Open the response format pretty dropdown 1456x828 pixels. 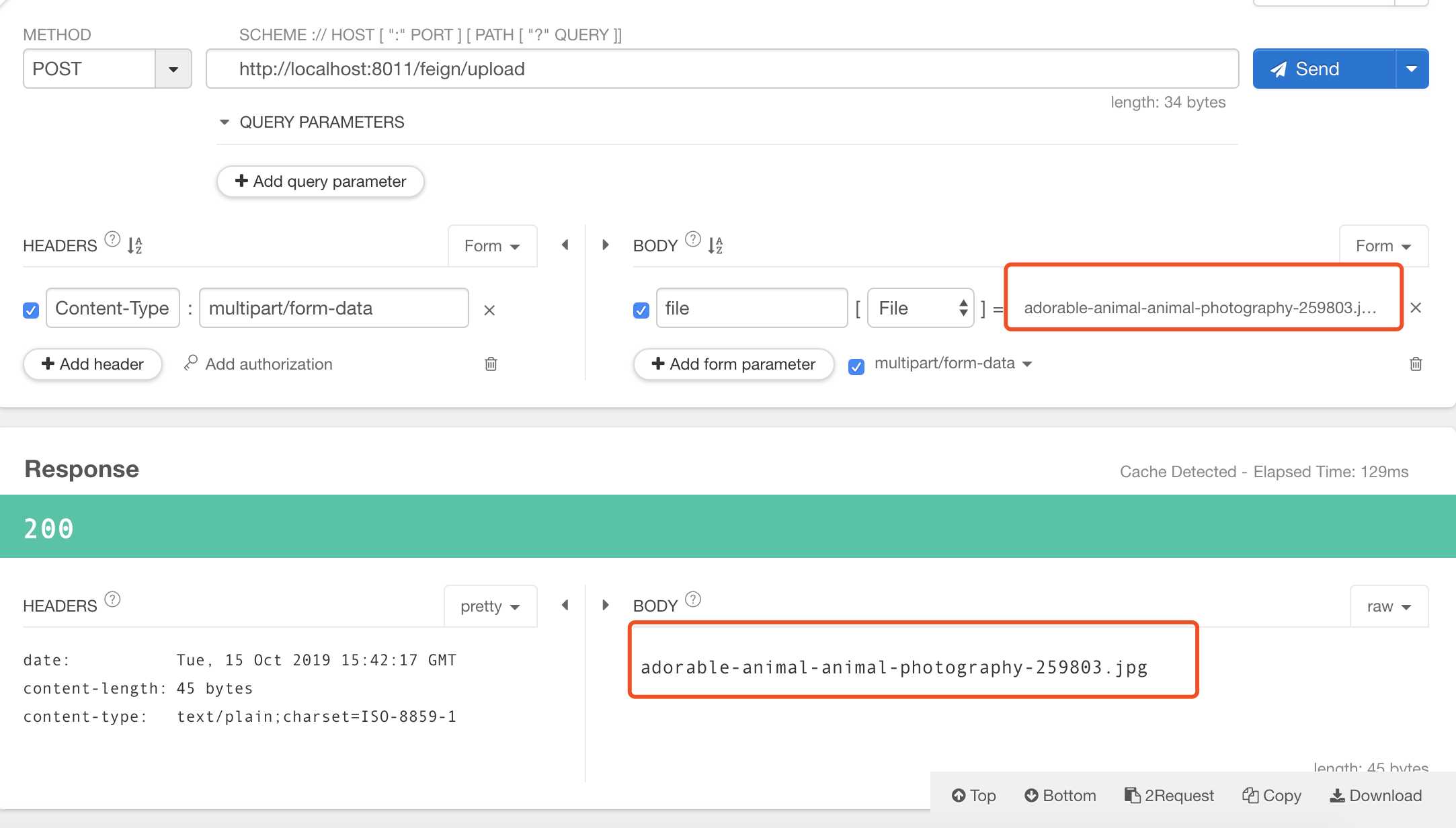tap(489, 605)
